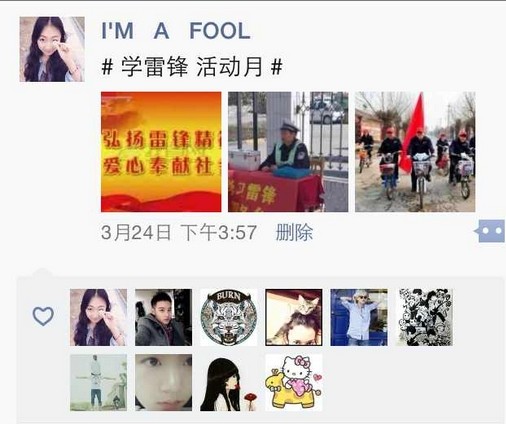Open the poster's profile avatar
Screen dimensions: 506x424
52,49
